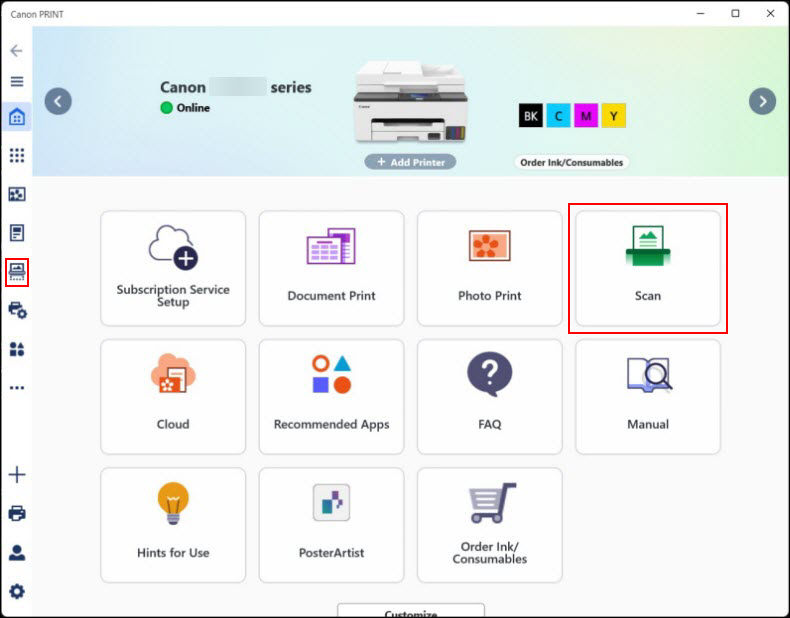Select the yellow Y ink swatch
The width and height of the screenshot is (790, 618).
pos(614,115)
